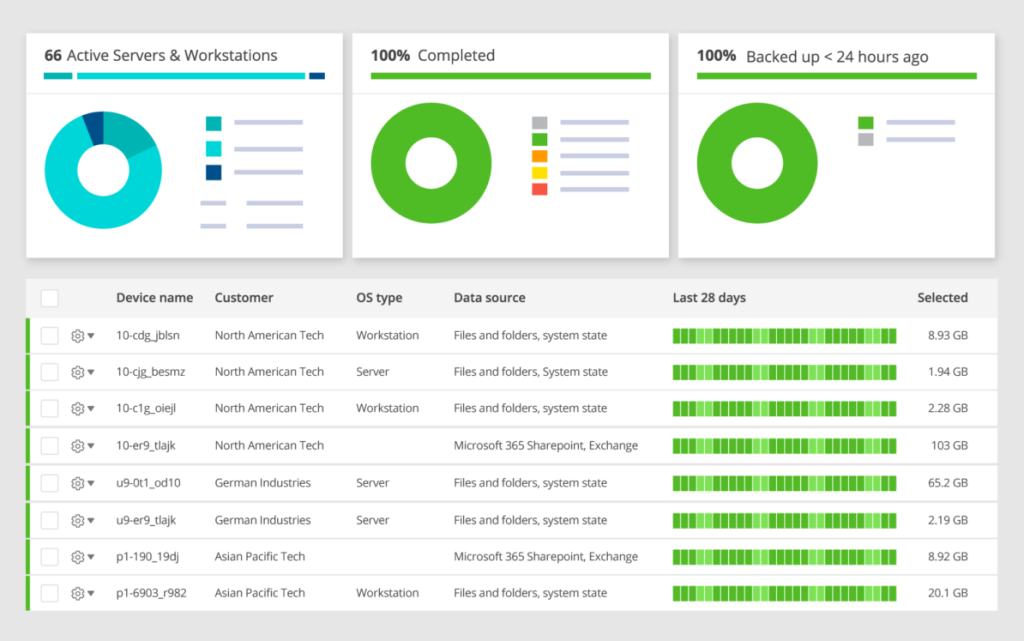Tick the checkbox for p1-6903_r982
Image resolution: width=1024 pixels, height=641 pixels.
click(x=50, y=593)
